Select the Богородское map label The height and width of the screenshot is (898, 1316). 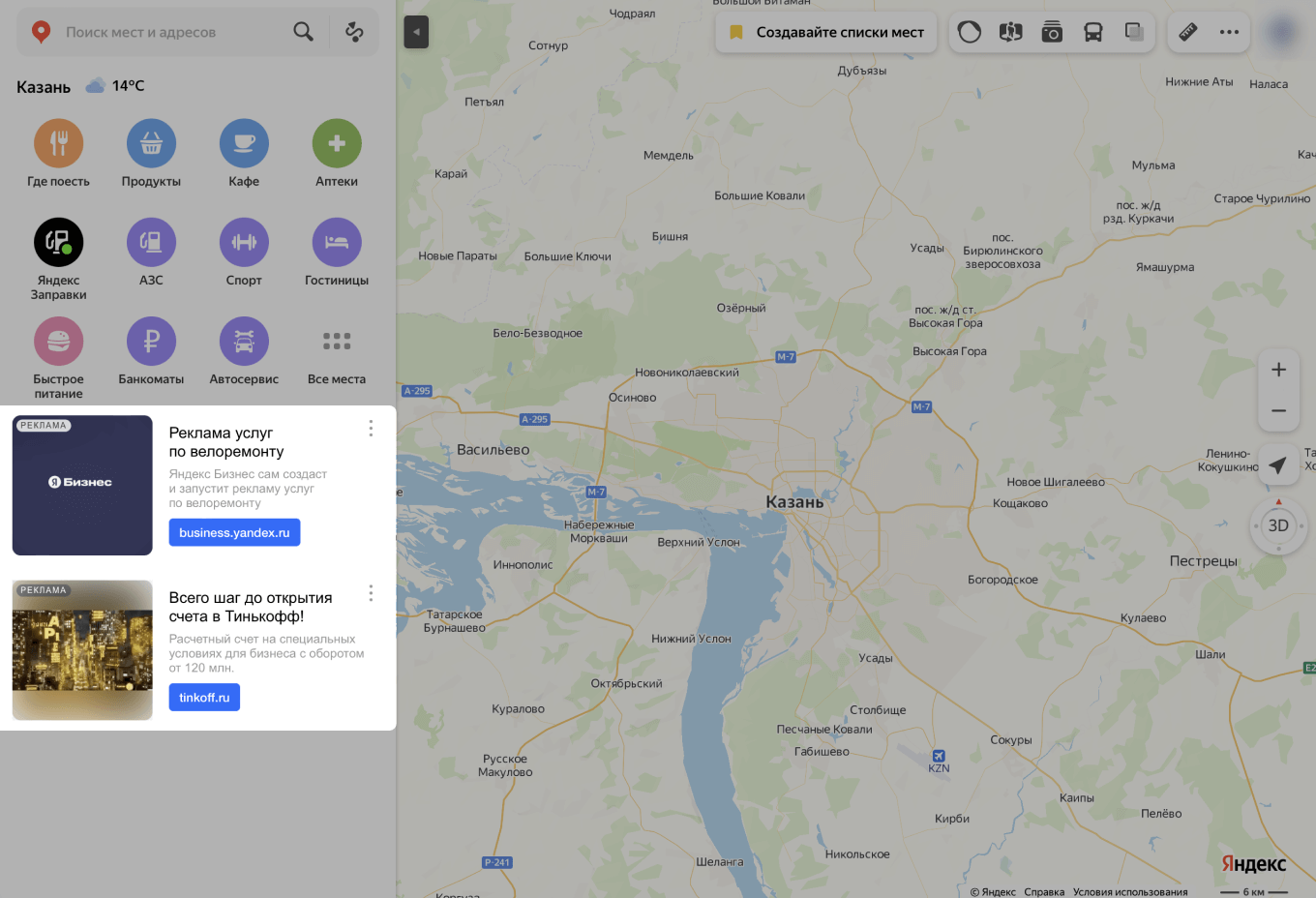coord(1002,580)
